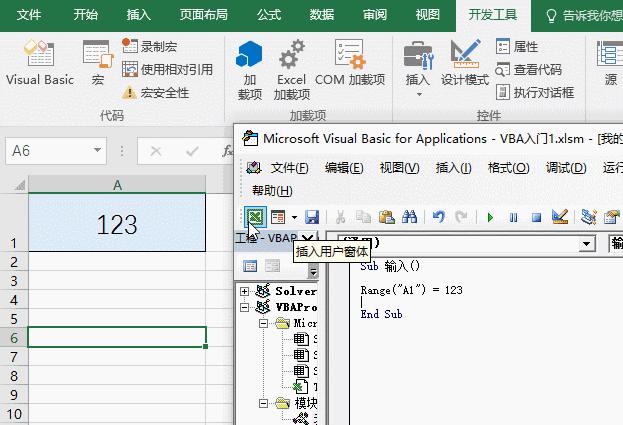The height and width of the screenshot is (425, 623).
Task: Open VBA 插入(I) menu
Action: click(x=453, y=168)
